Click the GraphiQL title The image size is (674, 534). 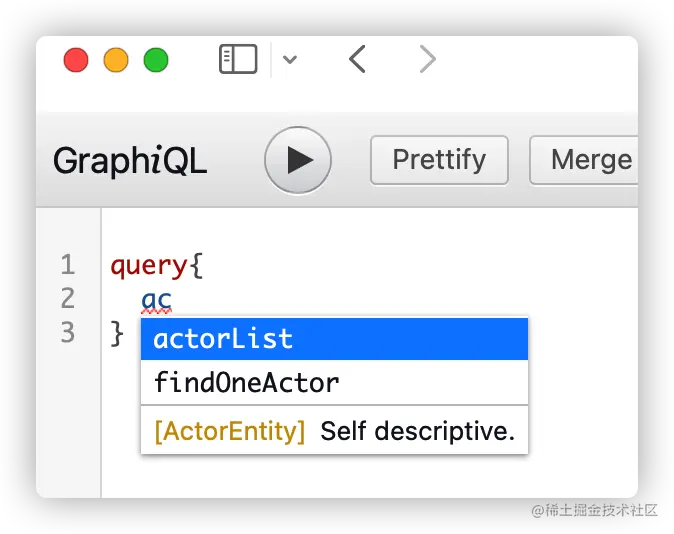[x=130, y=160]
